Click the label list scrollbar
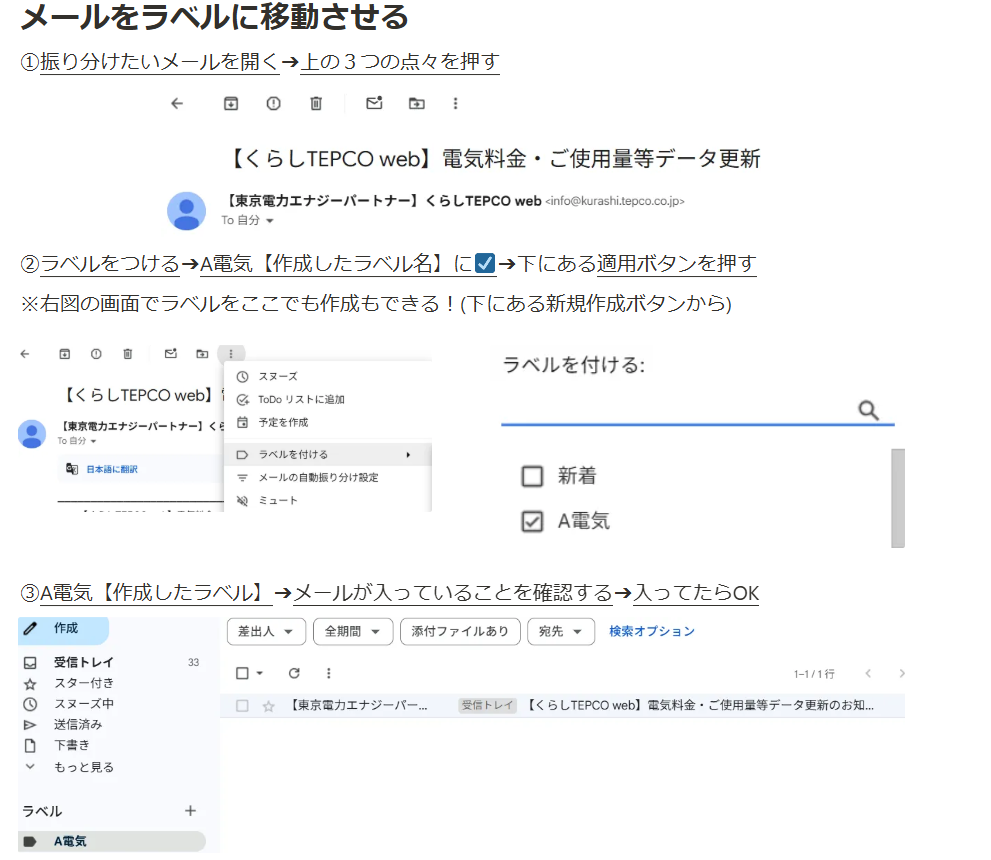This screenshot has width=991, height=860. click(x=898, y=498)
